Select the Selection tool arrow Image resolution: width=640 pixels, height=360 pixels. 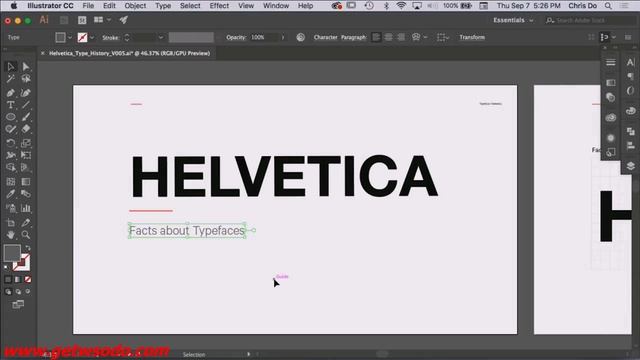click(x=11, y=66)
